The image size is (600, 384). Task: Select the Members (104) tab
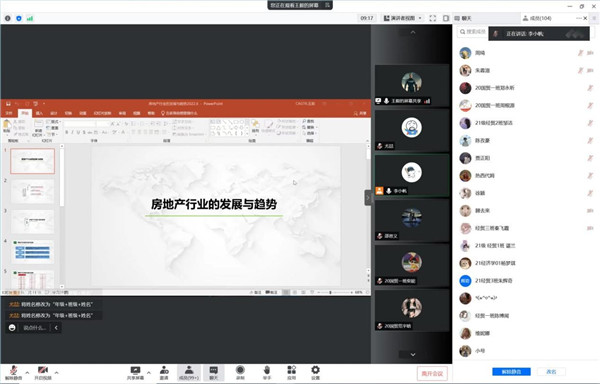[537, 18]
